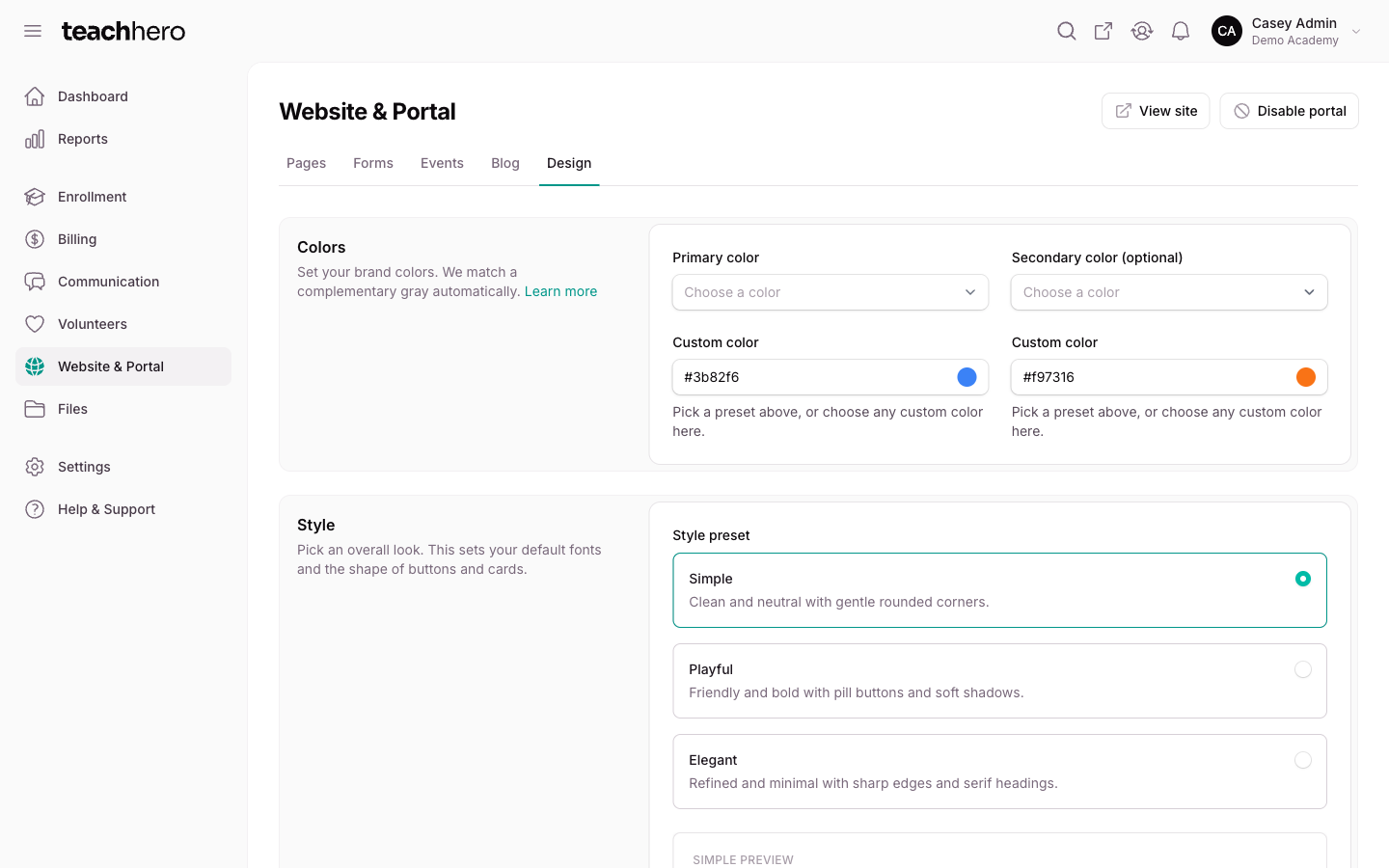Click the Volunteers heart icon

click(35, 324)
